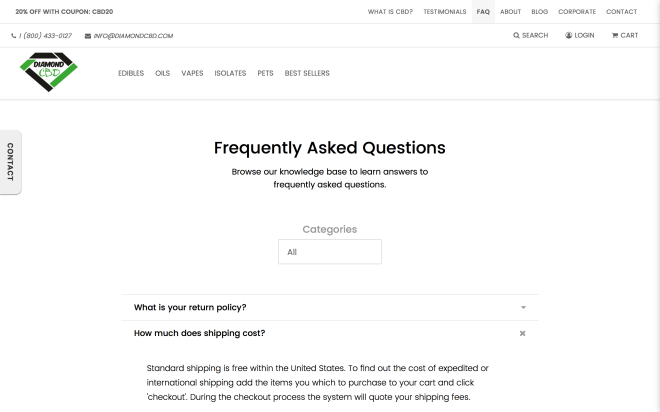Viewport: 660px width, 412px height.
Task: Click the search magnifier icon
Action: tap(516, 35)
